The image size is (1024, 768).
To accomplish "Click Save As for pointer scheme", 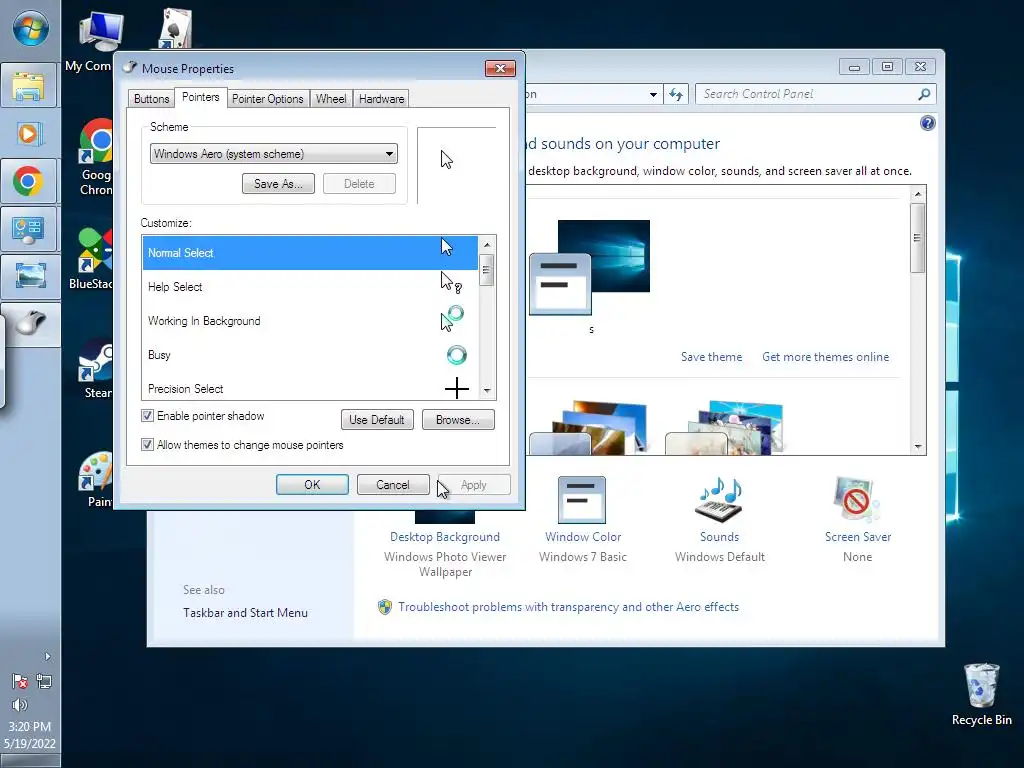I will pyautogui.click(x=278, y=184).
